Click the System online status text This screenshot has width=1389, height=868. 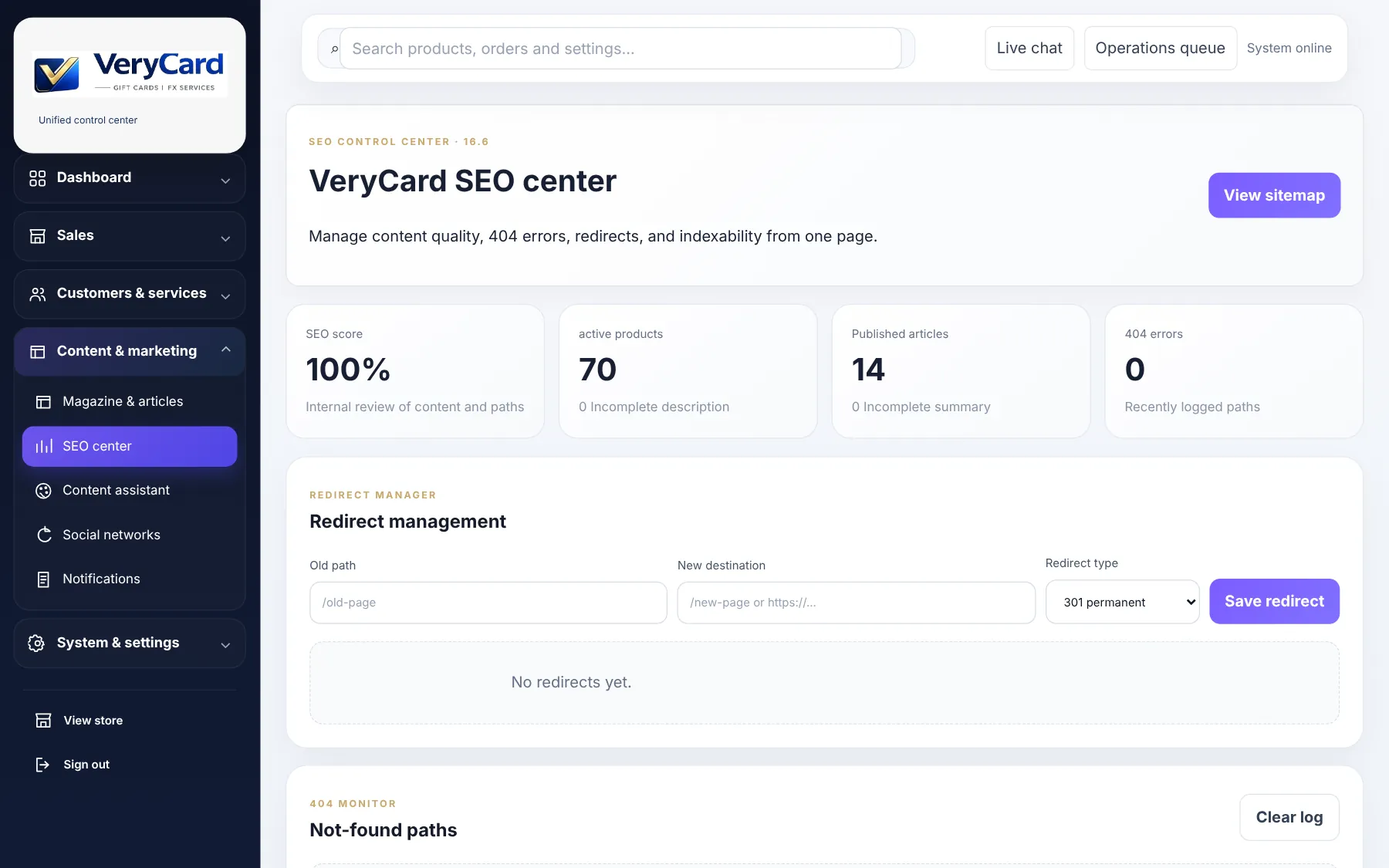[x=1289, y=48]
